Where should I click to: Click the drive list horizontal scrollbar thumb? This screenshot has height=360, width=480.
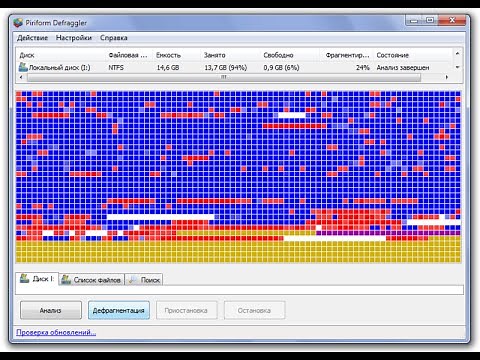tap(224, 77)
